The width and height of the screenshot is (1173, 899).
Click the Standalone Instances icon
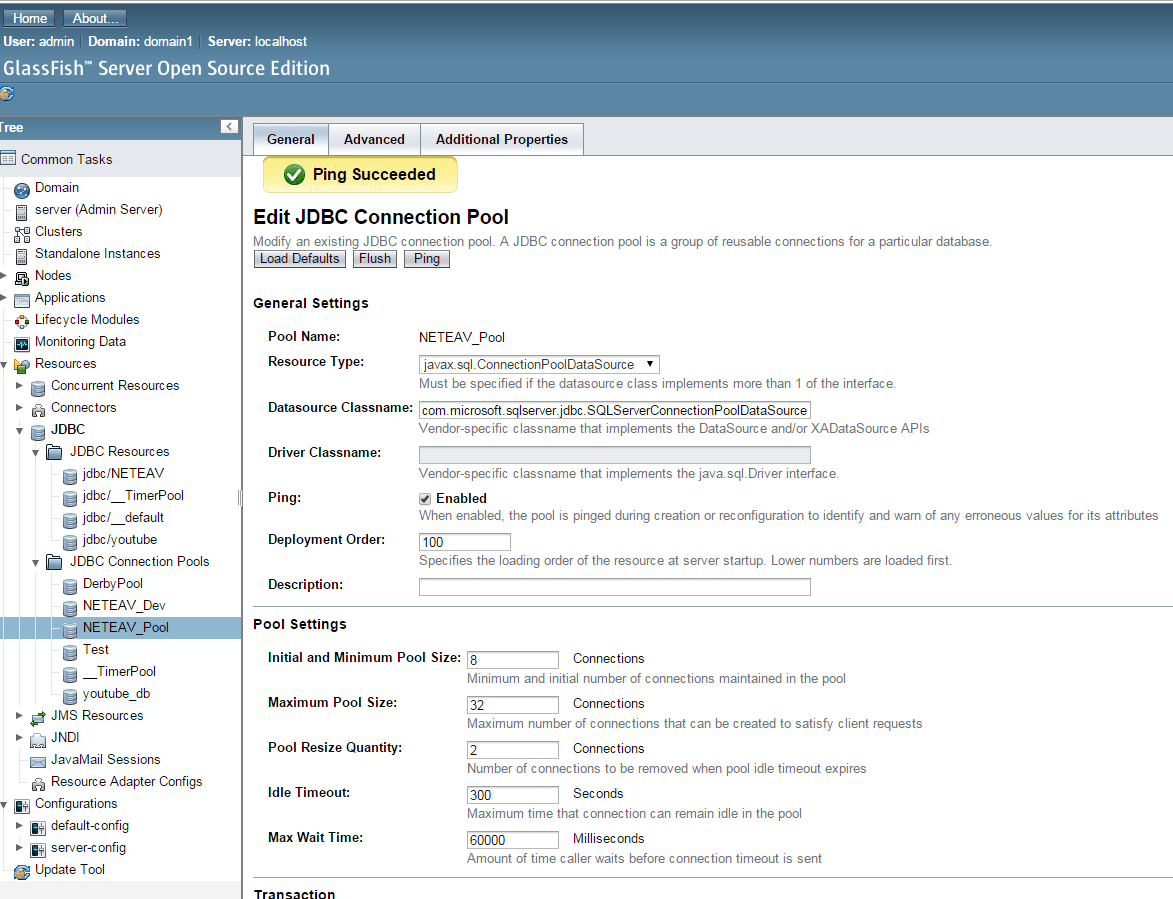point(22,256)
